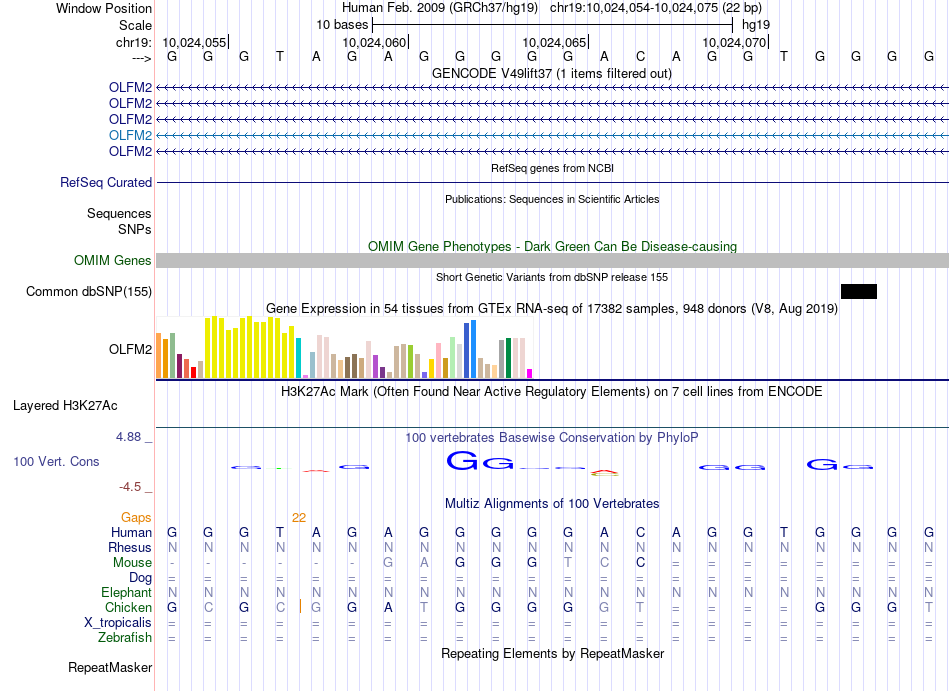950x691 pixels.
Task: Click the light-blue OLFM2 transcript label
Action: coord(130,135)
